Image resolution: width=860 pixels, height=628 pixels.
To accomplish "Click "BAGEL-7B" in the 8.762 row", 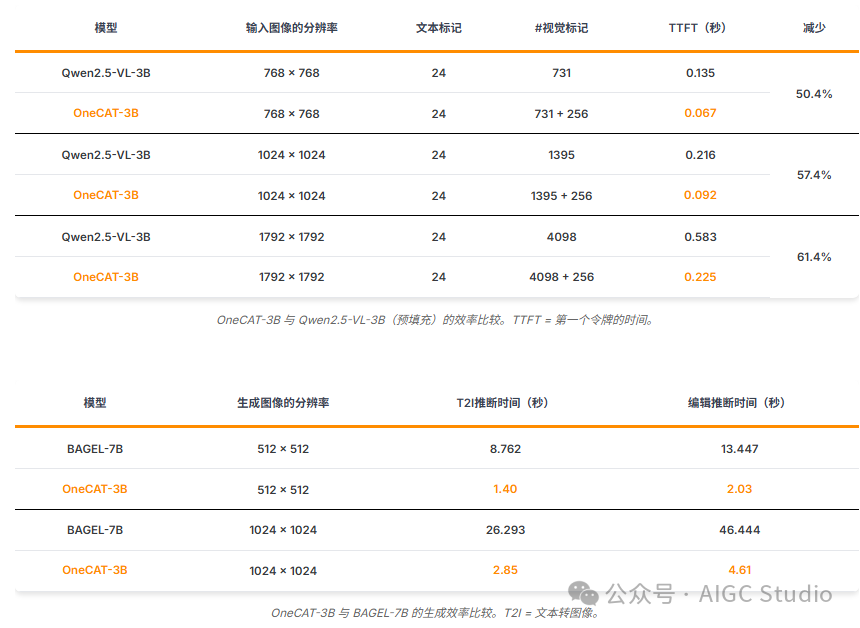I will (x=95, y=449).
